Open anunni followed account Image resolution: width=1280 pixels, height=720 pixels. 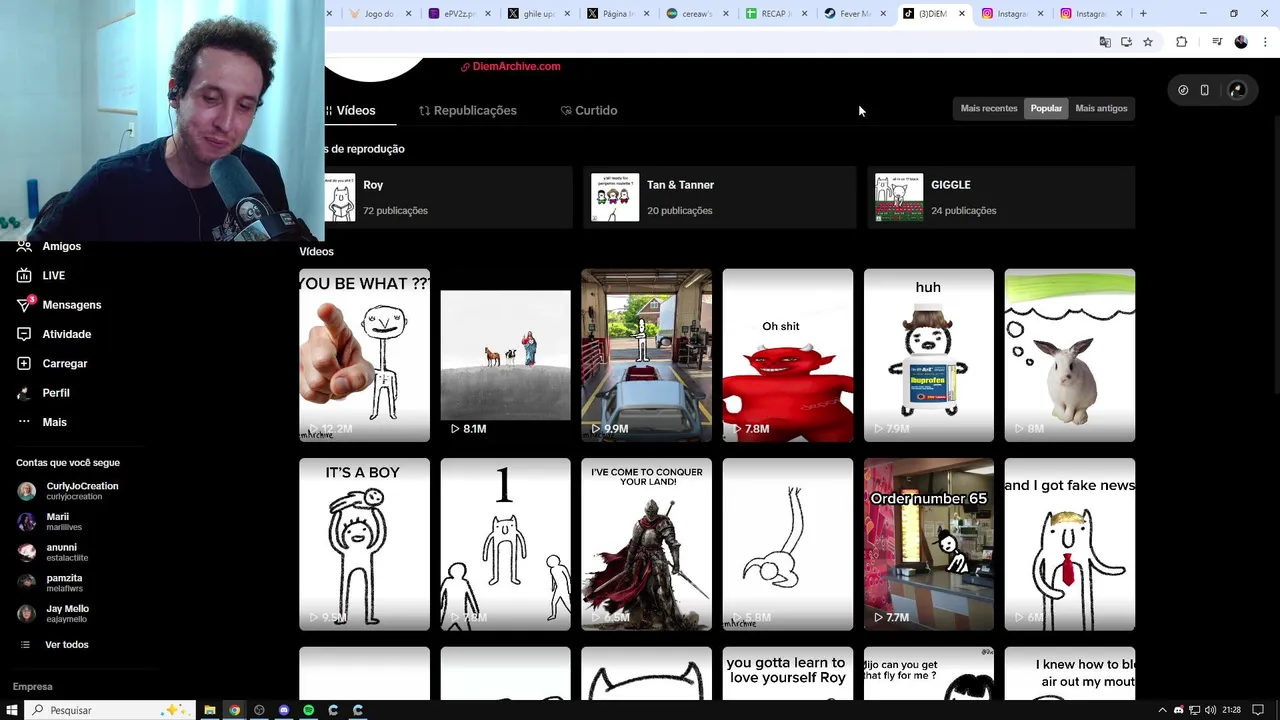pyautogui.click(x=54, y=552)
